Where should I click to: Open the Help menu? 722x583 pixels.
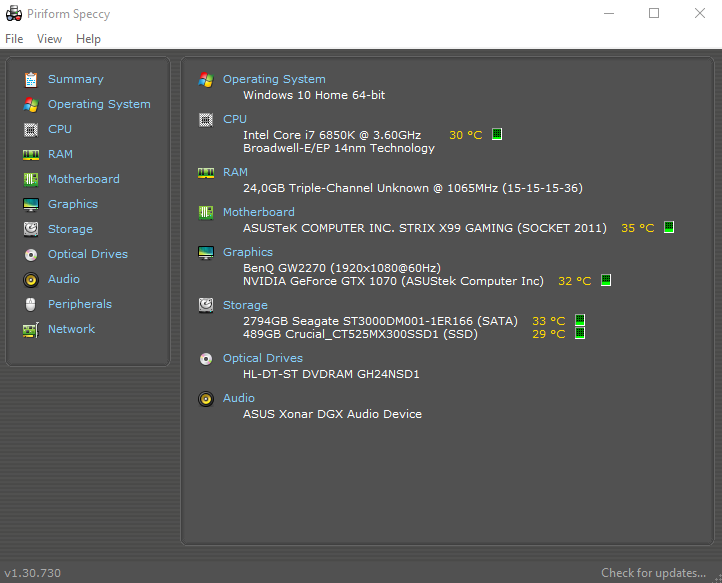click(x=88, y=39)
